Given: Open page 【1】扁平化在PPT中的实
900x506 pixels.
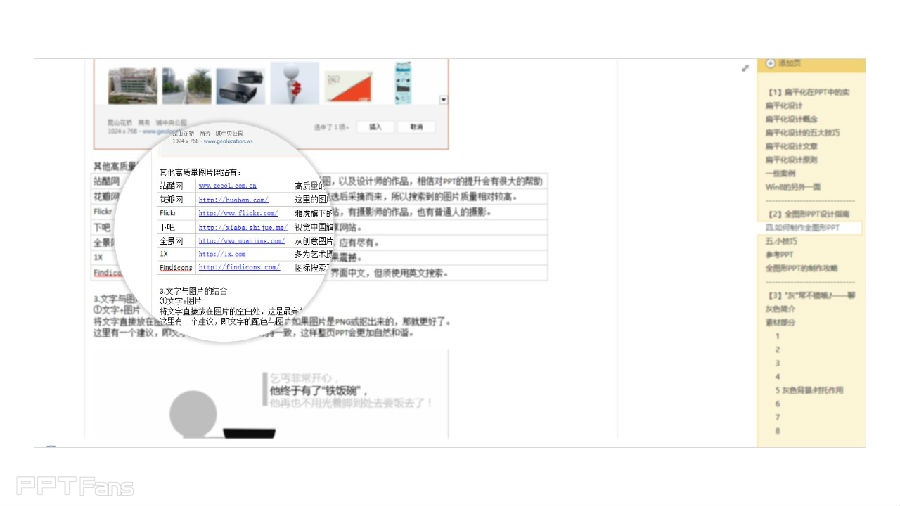Looking at the screenshot, I should click(x=809, y=92).
